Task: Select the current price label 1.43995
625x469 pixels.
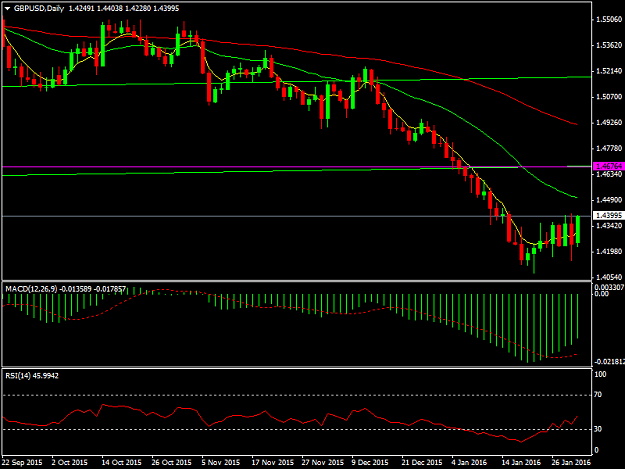Action: [609, 216]
